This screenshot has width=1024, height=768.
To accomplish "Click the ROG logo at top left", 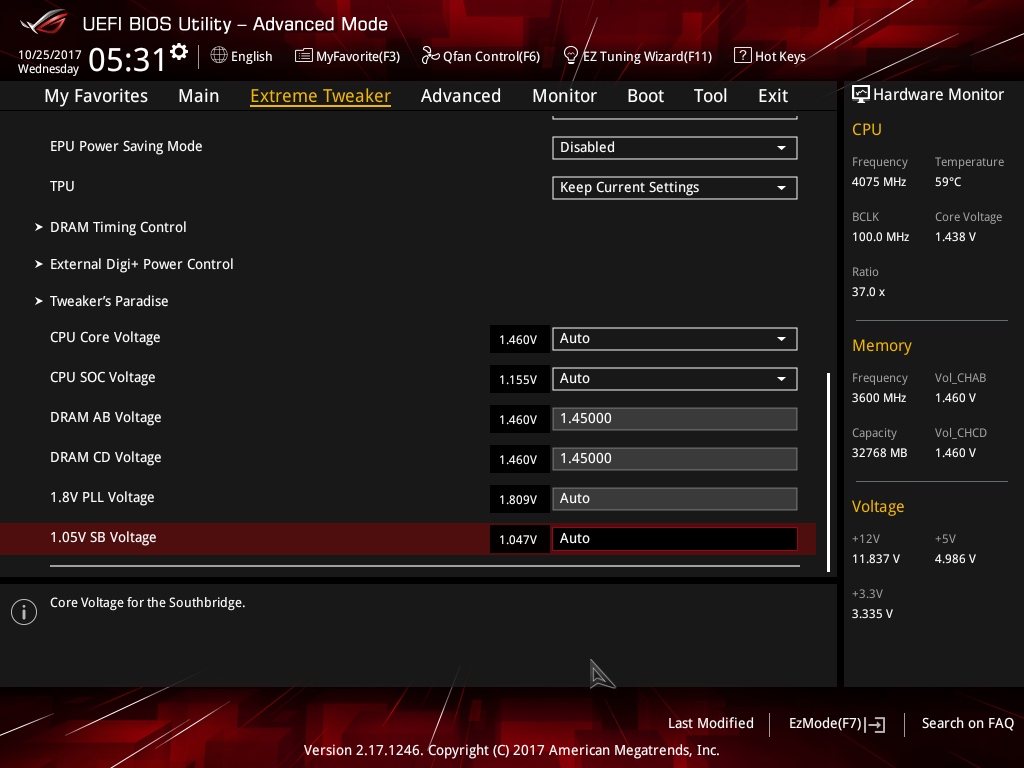I will point(44,22).
